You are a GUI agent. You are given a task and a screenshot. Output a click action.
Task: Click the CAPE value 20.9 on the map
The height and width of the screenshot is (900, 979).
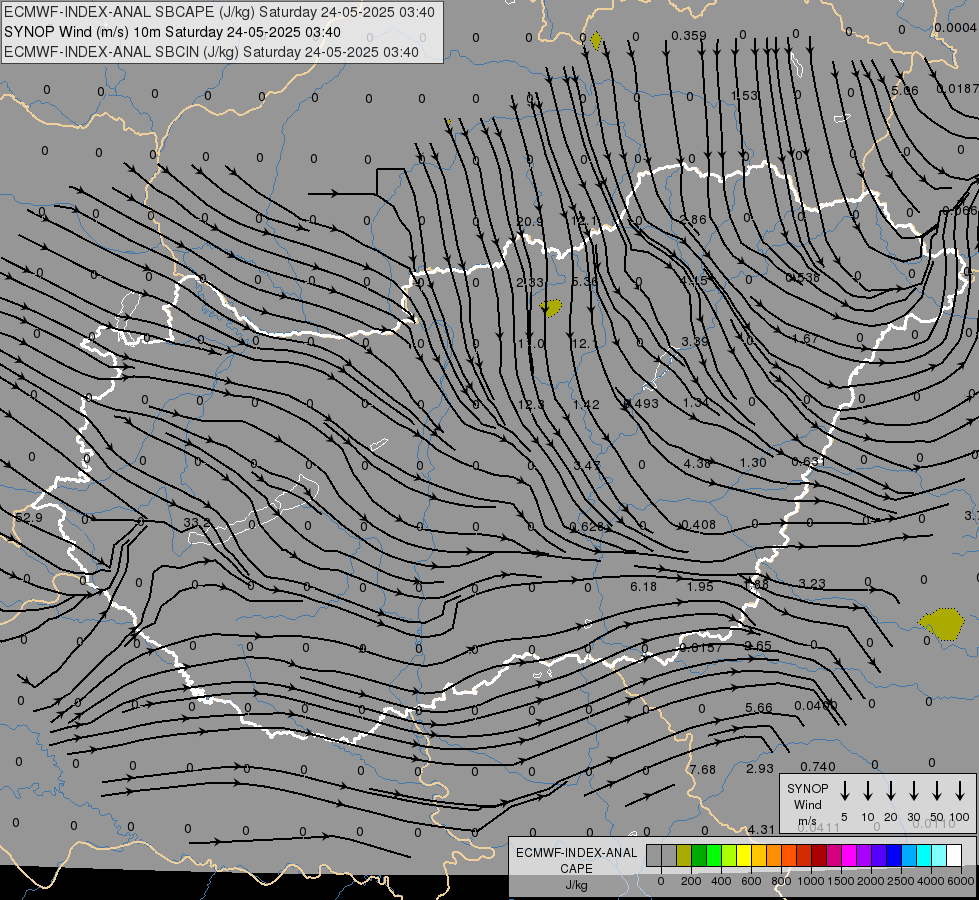(x=529, y=222)
